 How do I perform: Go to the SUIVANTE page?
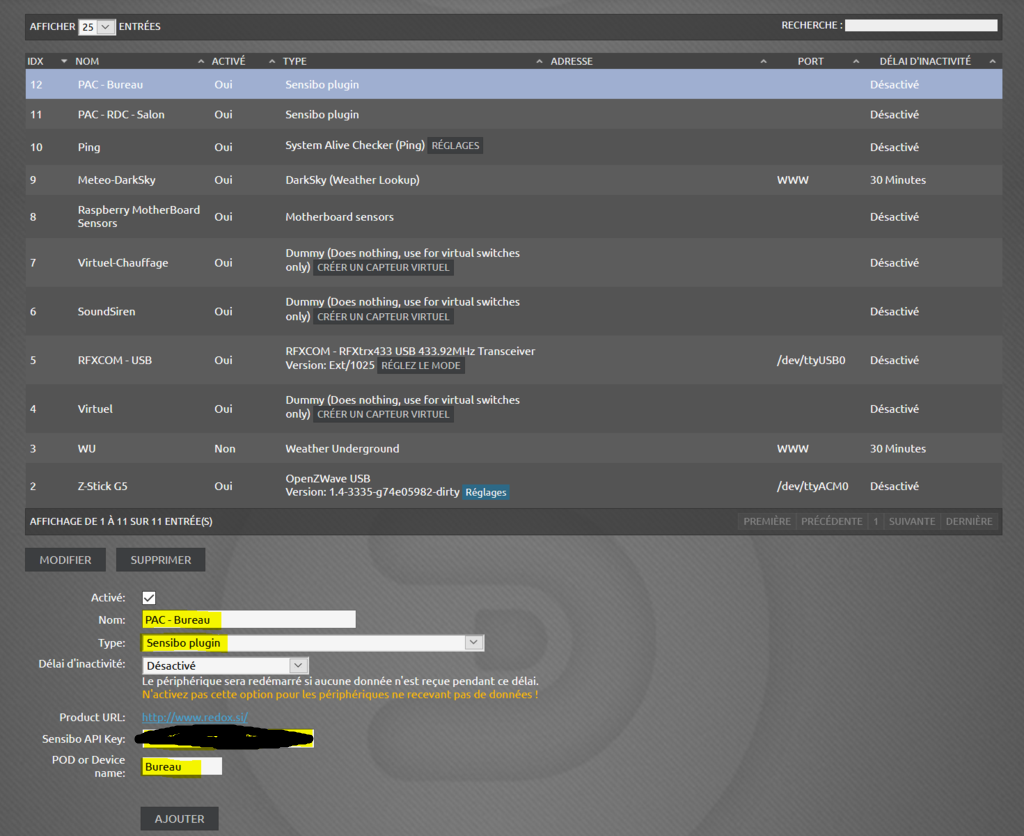click(x=912, y=521)
